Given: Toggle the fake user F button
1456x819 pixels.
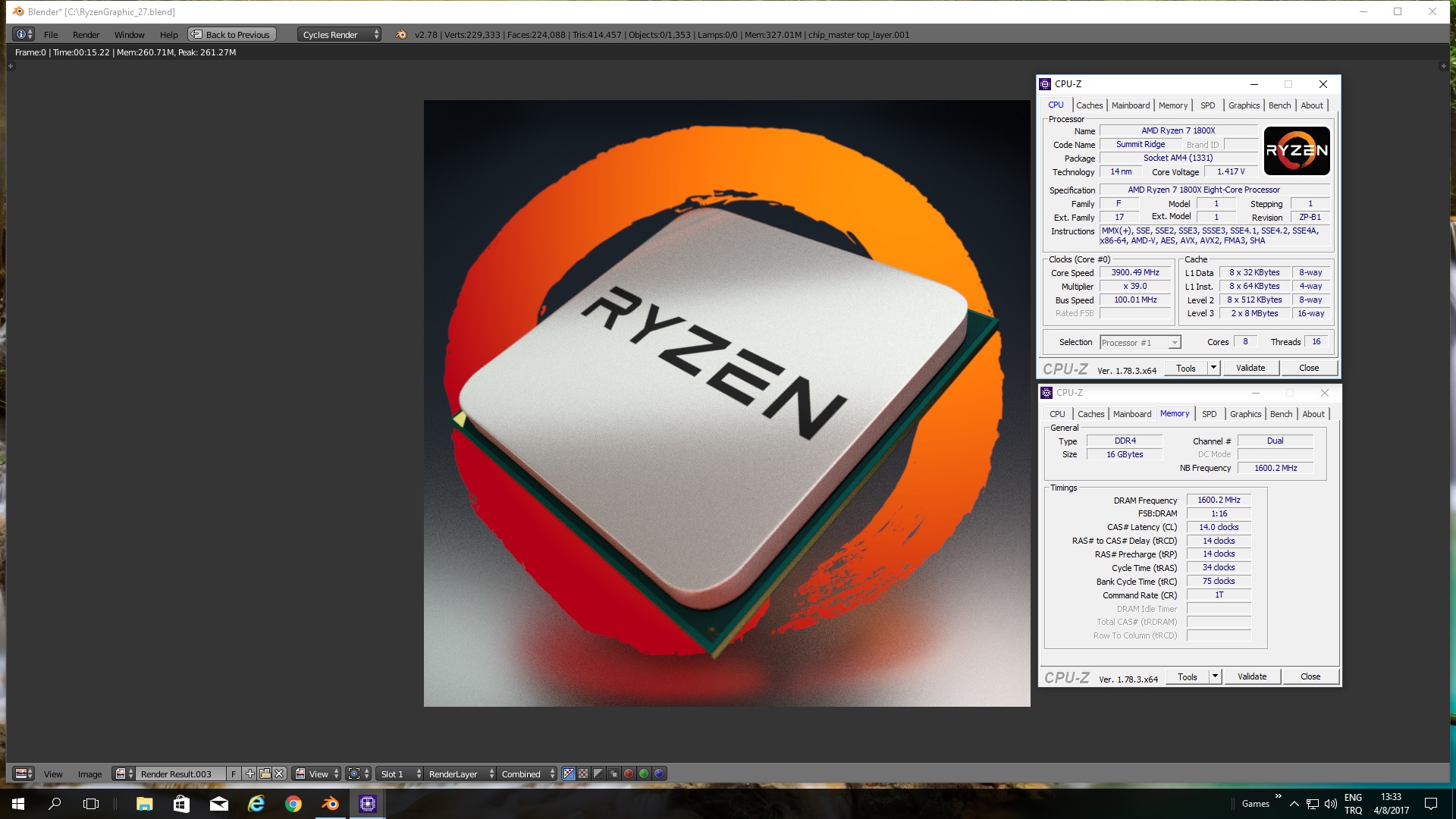Looking at the screenshot, I should 234,773.
